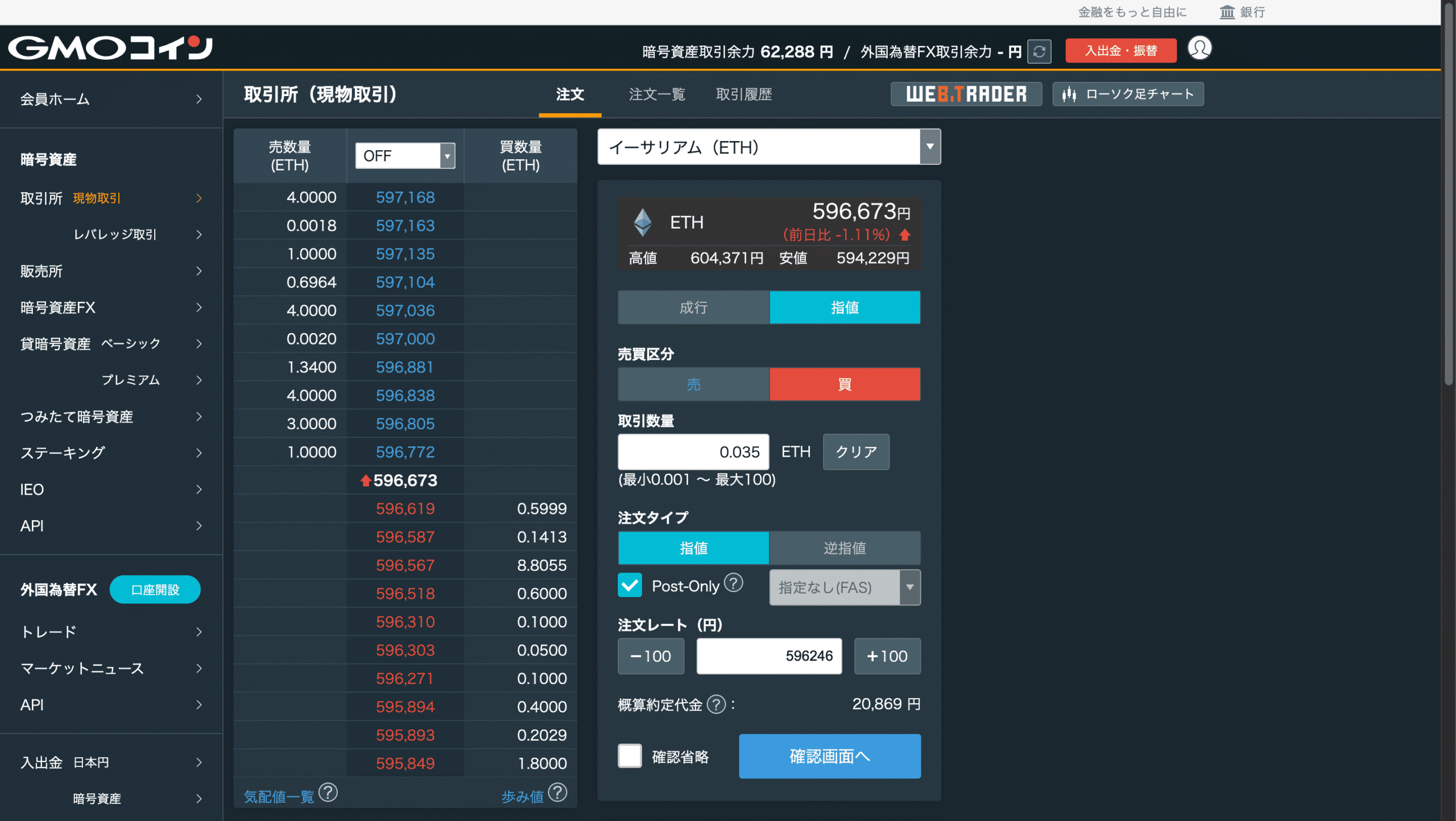Click the help icon next to 歩み値

tap(557, 792)
